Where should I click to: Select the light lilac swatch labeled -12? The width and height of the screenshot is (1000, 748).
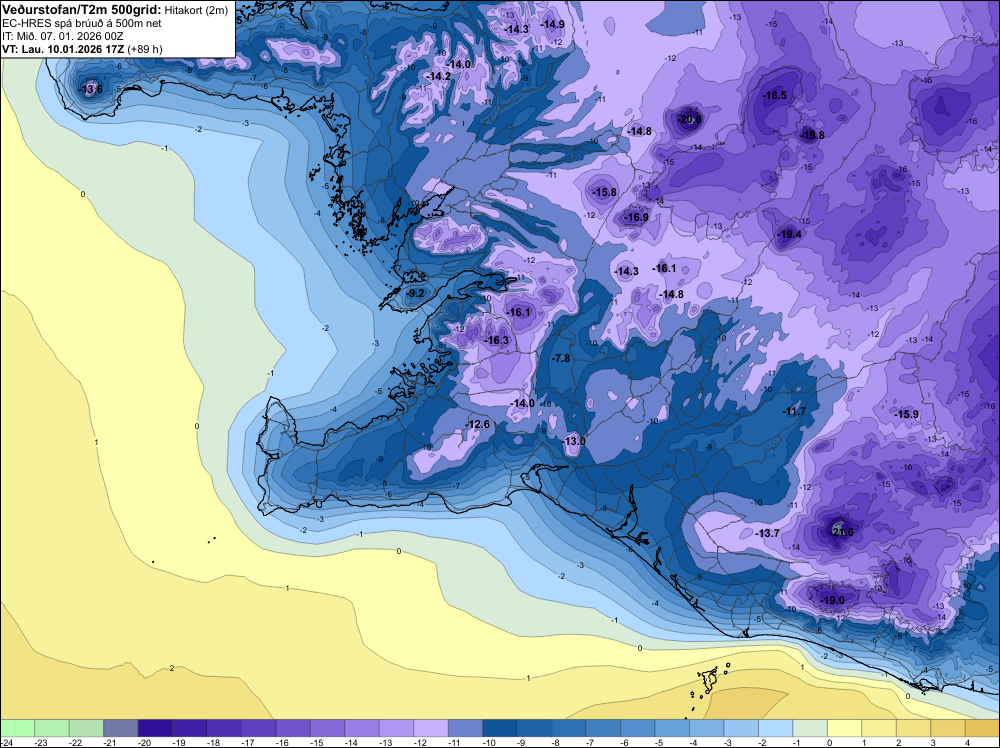click(430, 728)
